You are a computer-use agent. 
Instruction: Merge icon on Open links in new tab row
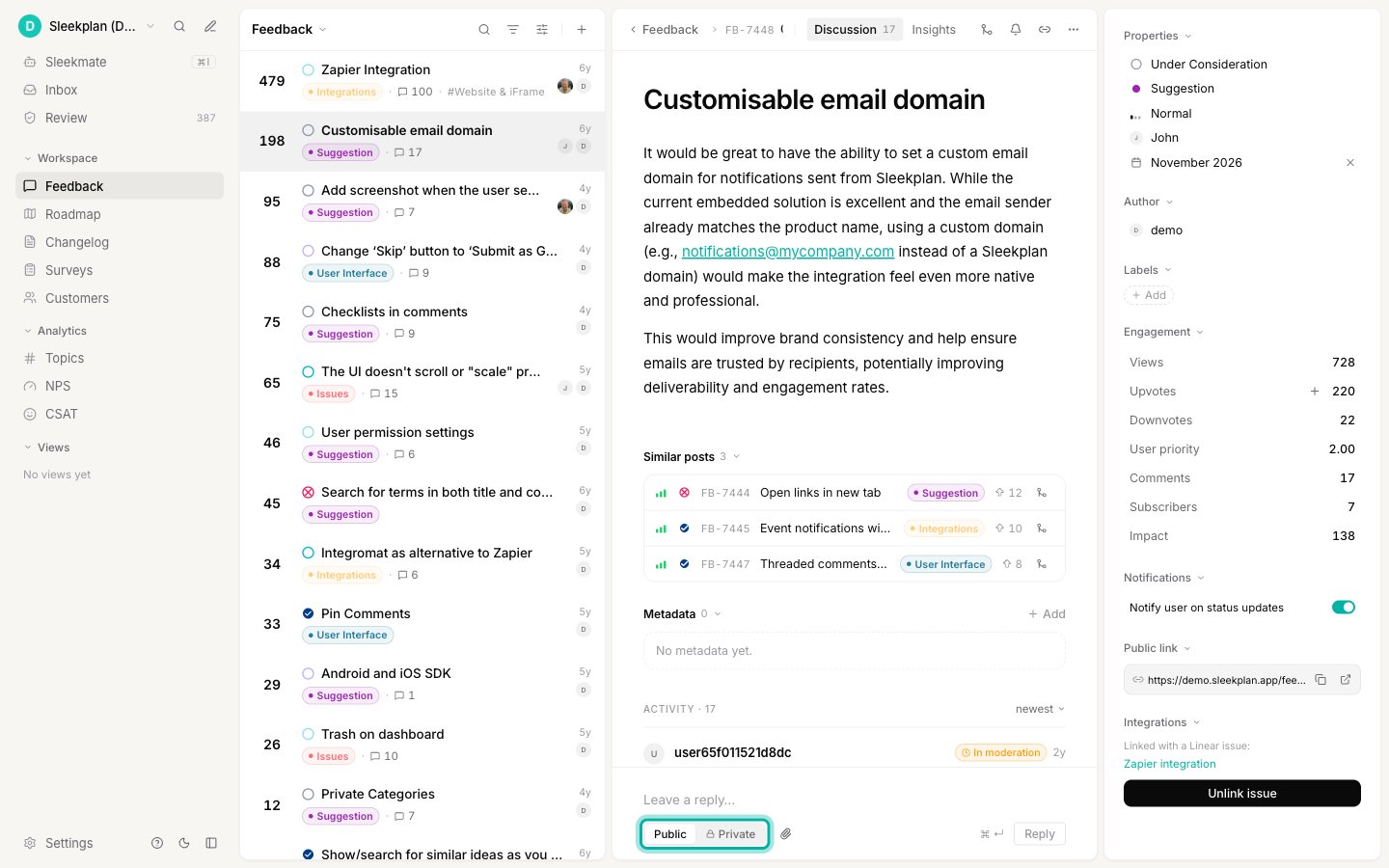[1042, 493]
